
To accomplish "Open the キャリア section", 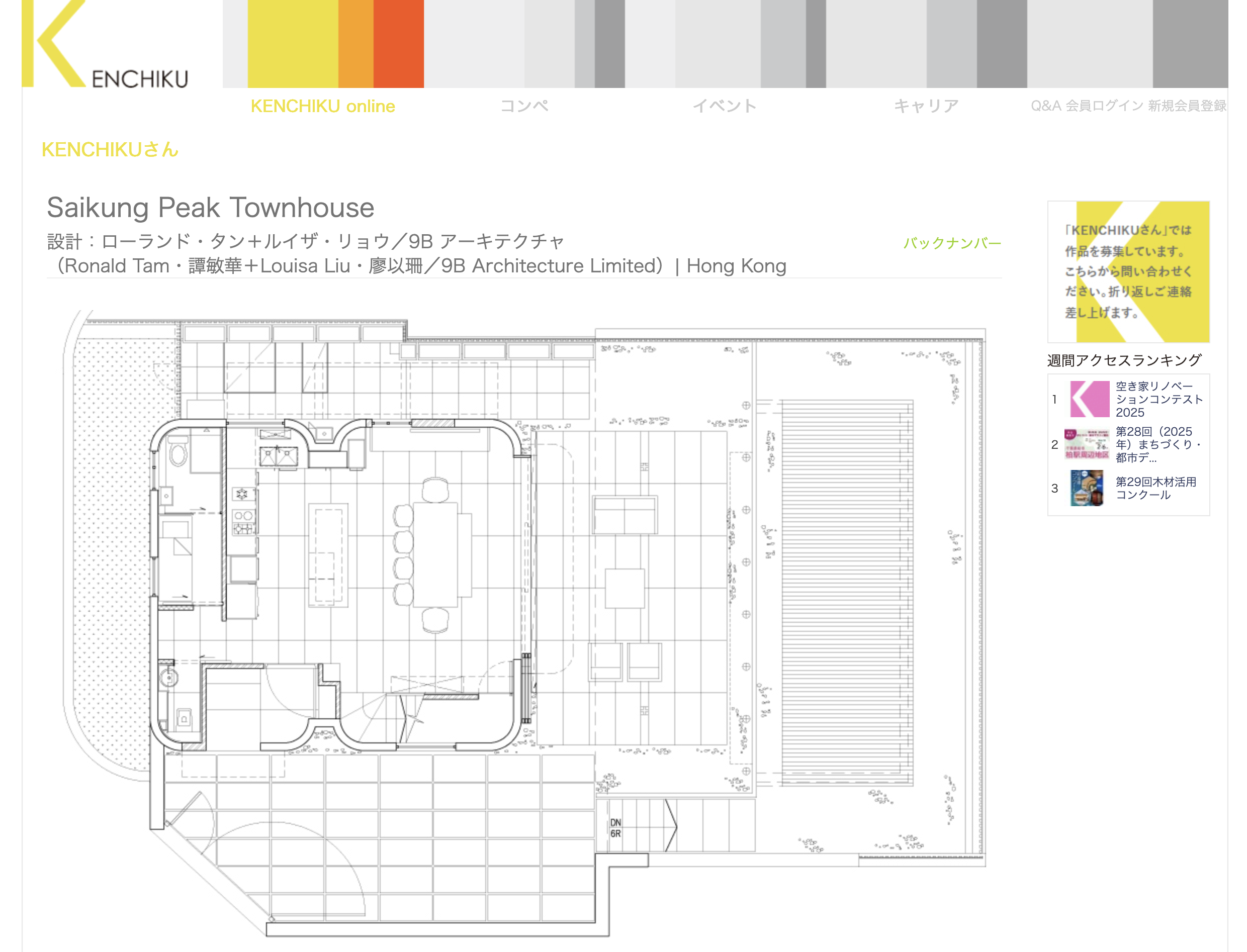I will 926,107.
